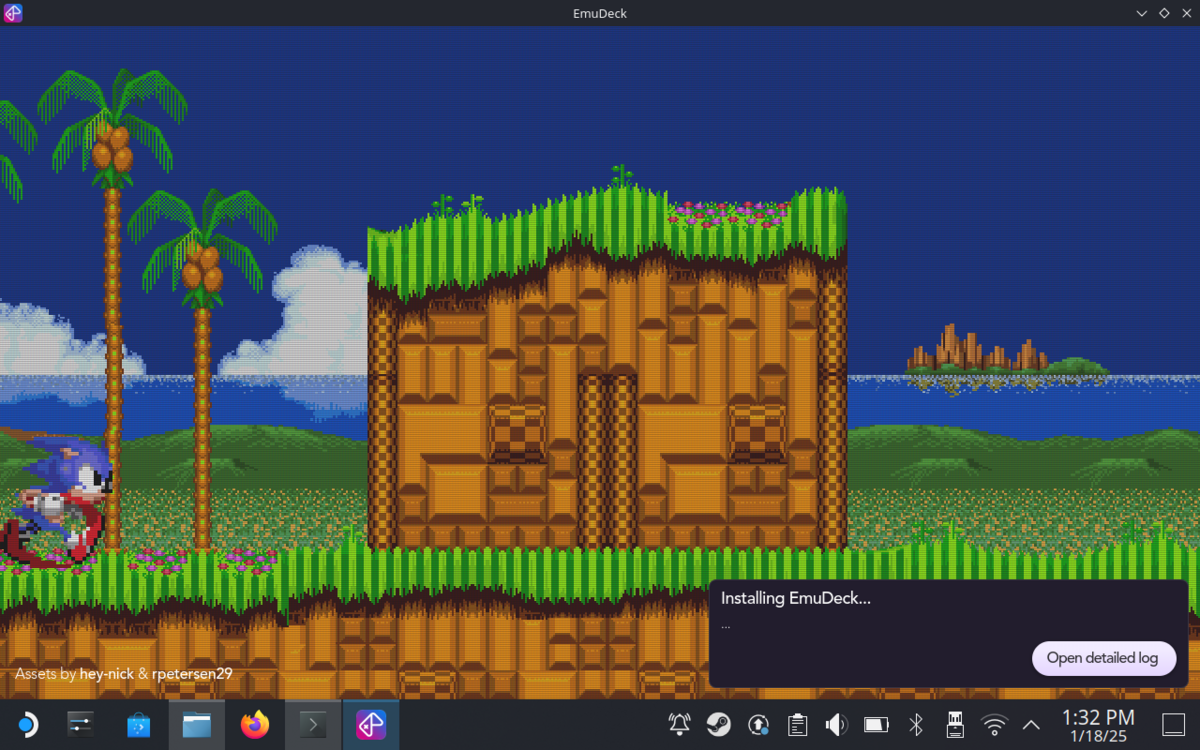This screenshot has height=750, width=1200.
Task: Open the removable USB device icon
Action: (x=954, y=725)
